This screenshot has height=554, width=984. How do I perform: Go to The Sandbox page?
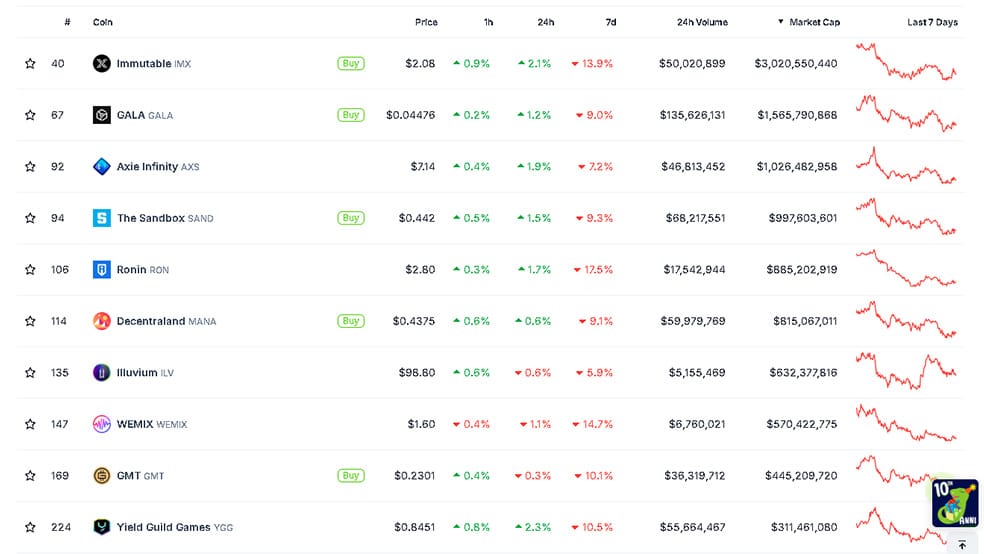coord(165,218)
